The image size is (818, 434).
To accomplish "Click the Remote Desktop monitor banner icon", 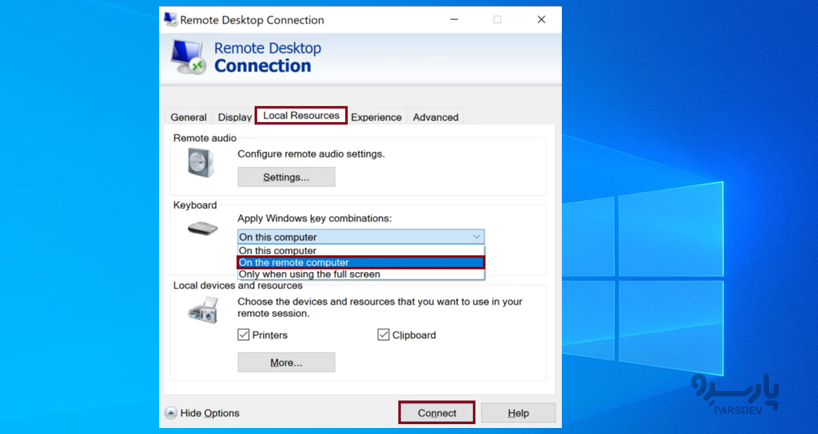I will click(x=188, y=57).
